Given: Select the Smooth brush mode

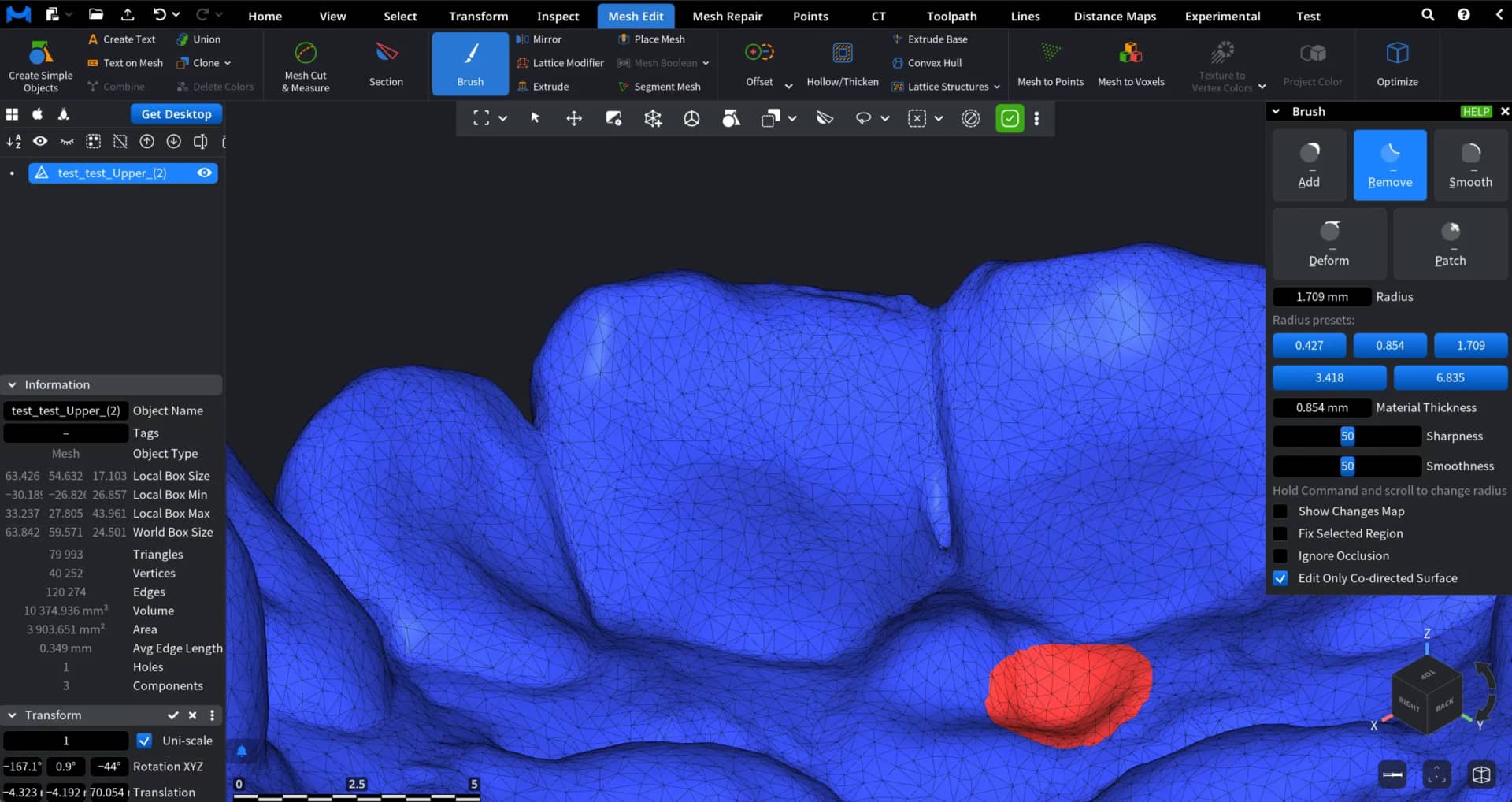Looking at the screenshot, I should 1470,165.
